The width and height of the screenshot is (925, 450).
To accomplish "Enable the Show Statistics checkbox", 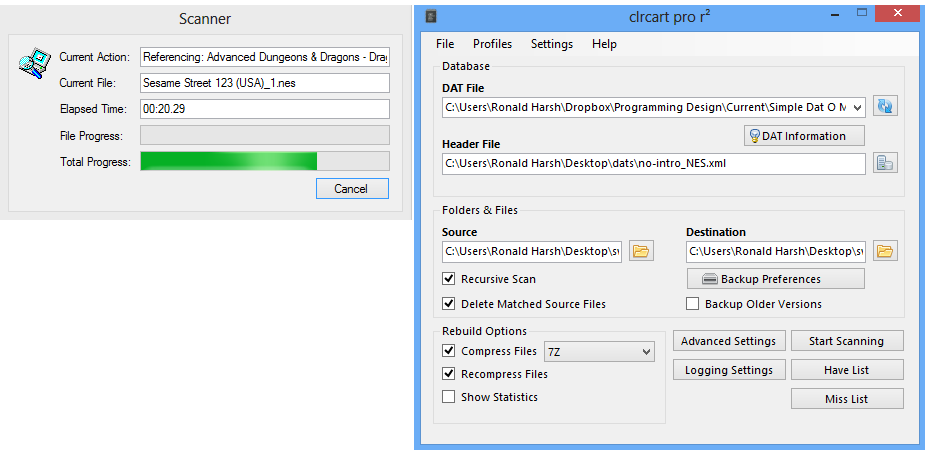I will pos(449,397).
